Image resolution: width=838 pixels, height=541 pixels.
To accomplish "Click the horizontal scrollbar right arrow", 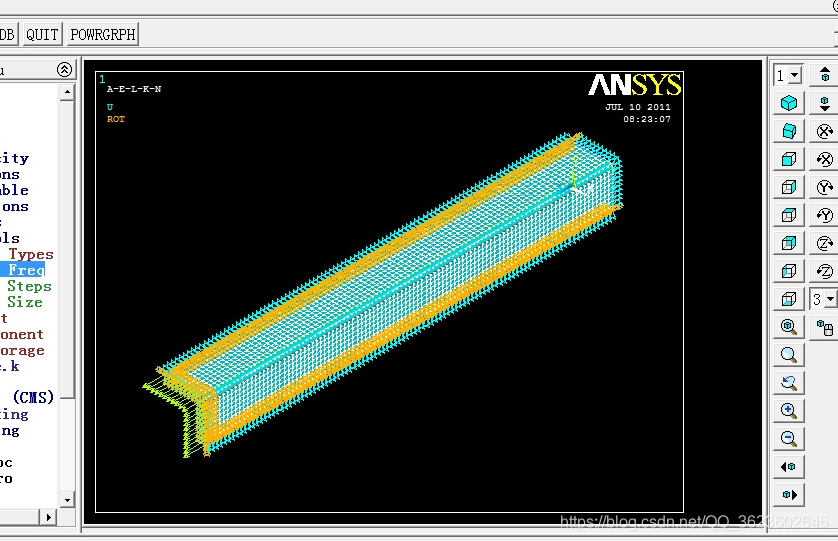I will [x=48, y=517].
